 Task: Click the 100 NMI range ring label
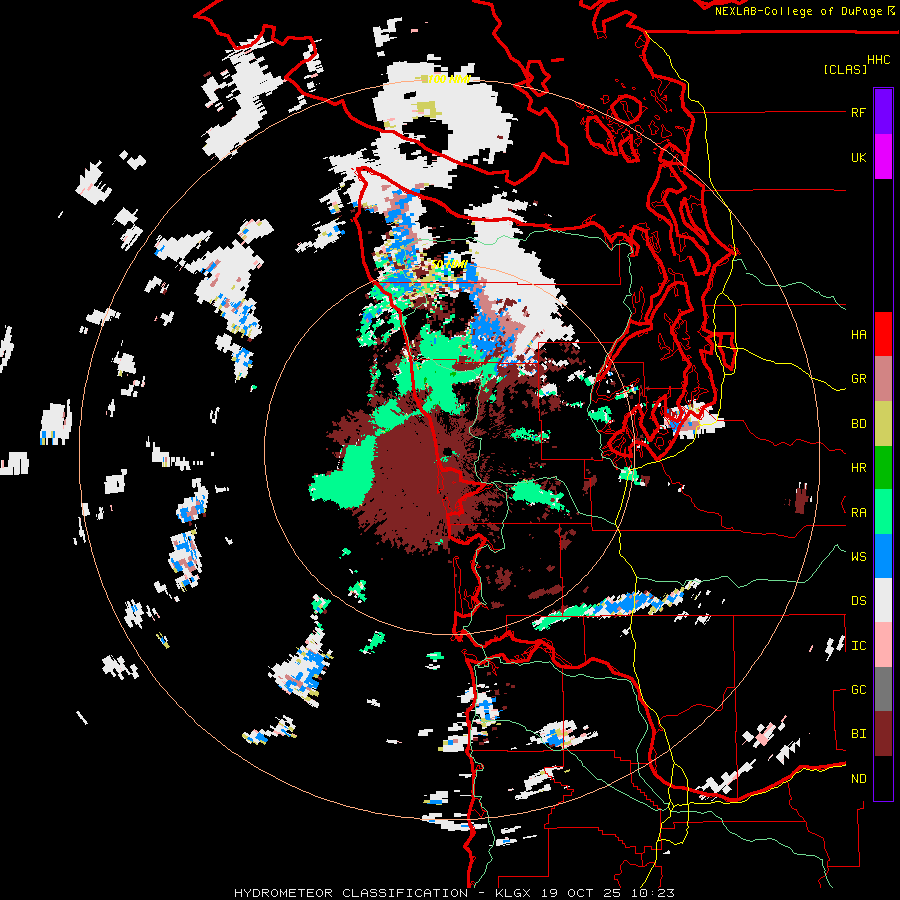click(449, 79)
